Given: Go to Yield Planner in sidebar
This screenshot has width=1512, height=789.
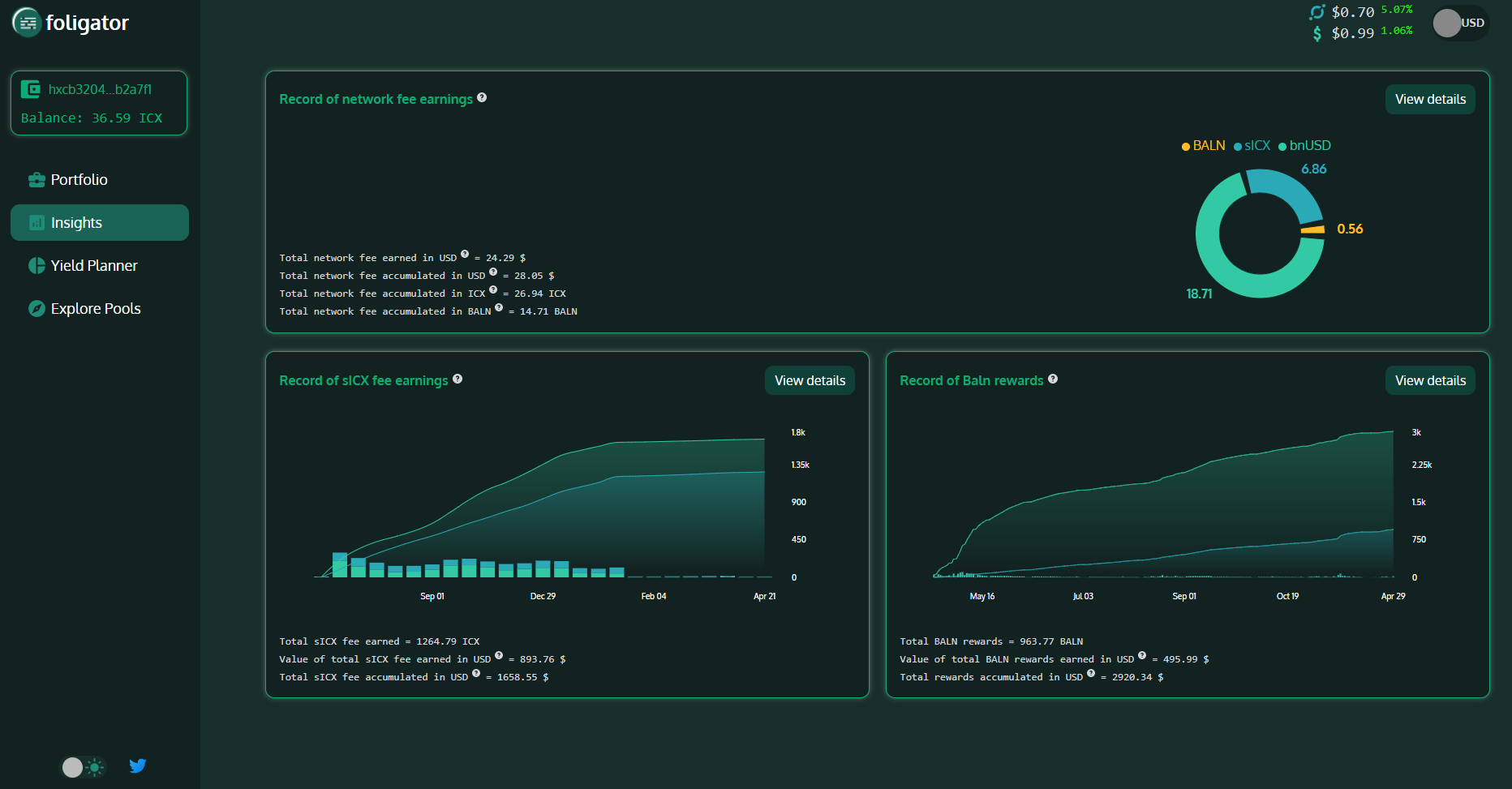Looking at the screenshot, I should [93, 266].
